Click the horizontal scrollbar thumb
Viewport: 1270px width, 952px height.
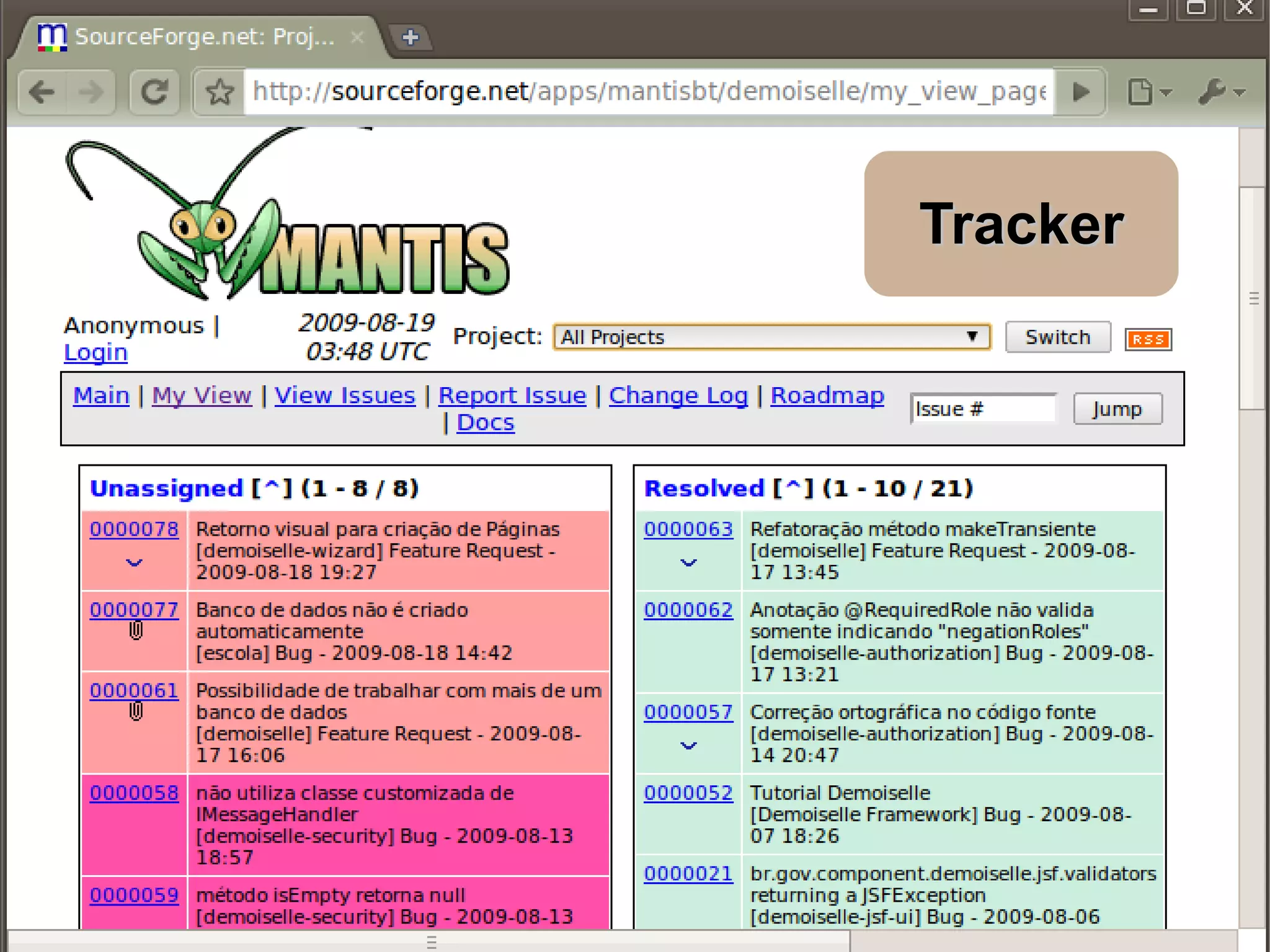pos(428,941)
